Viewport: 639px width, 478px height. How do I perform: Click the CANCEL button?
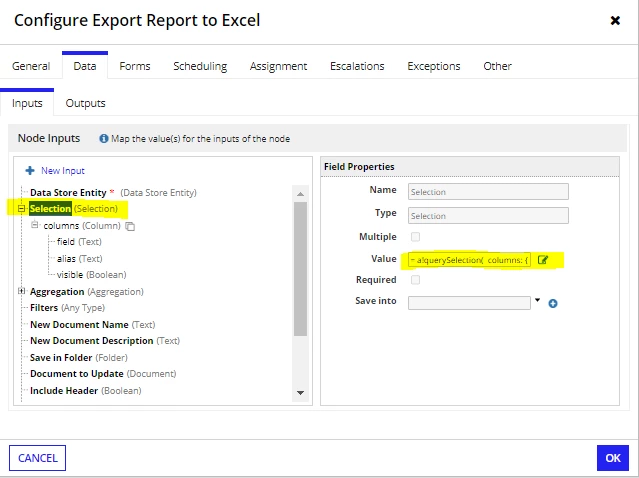point(37,458)
